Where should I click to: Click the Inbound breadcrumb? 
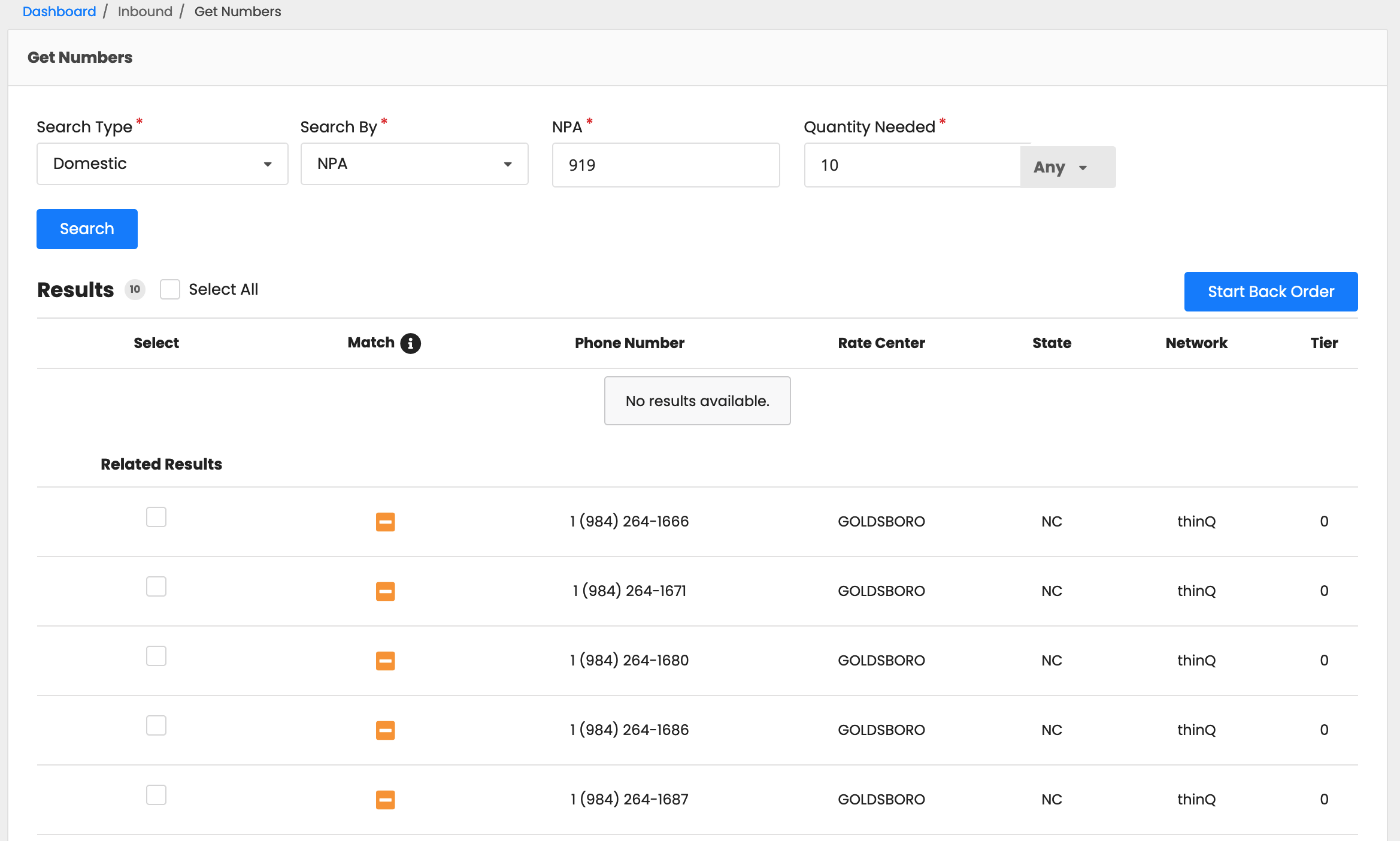pos(145,11)
